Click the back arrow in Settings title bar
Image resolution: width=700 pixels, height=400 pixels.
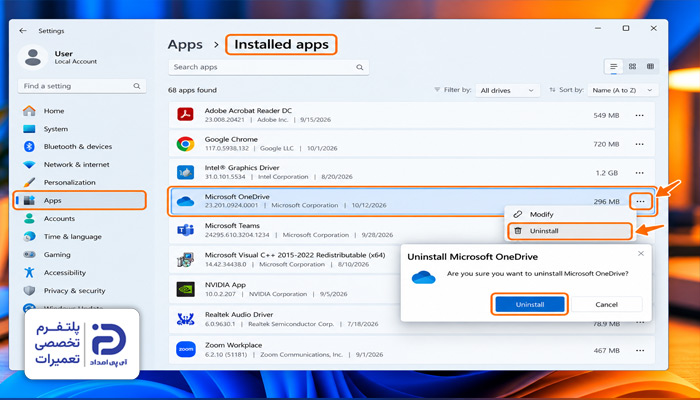23,31
